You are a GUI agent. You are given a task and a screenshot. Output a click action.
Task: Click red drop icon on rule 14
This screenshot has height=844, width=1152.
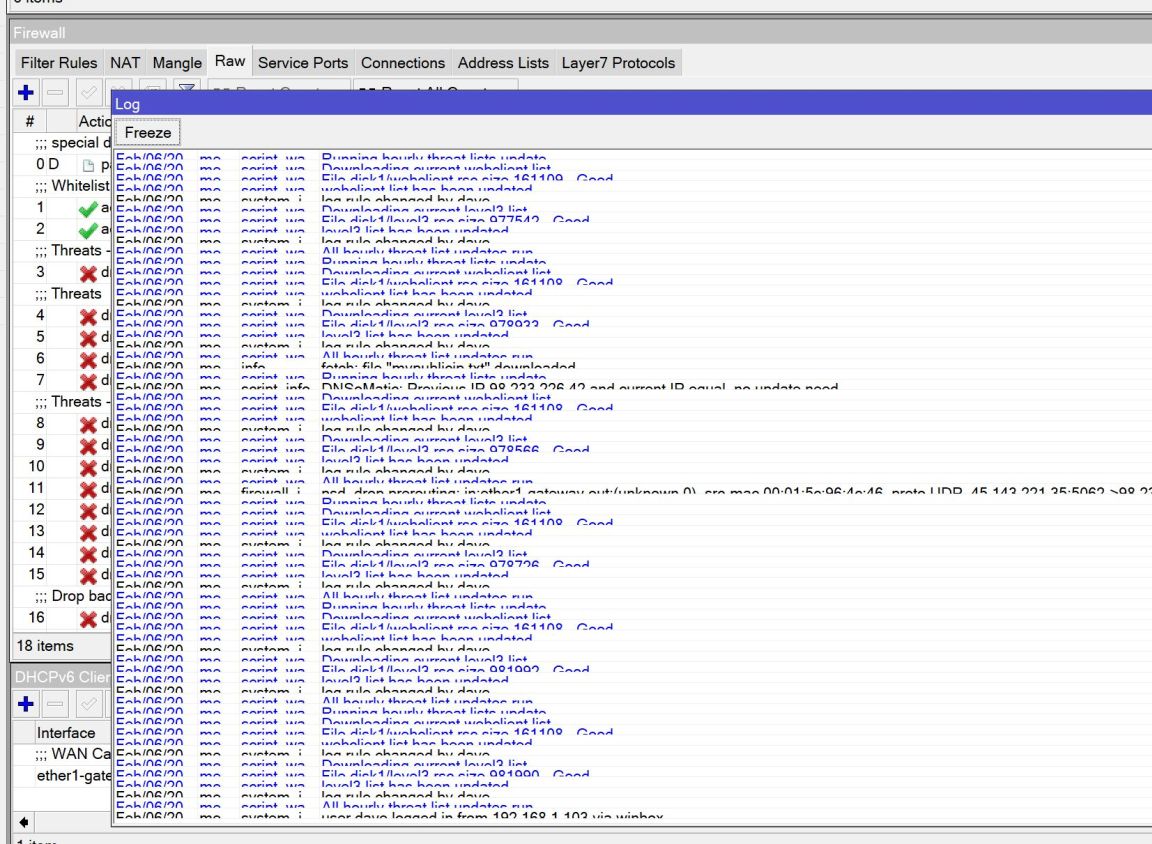[x=88, y=554]
